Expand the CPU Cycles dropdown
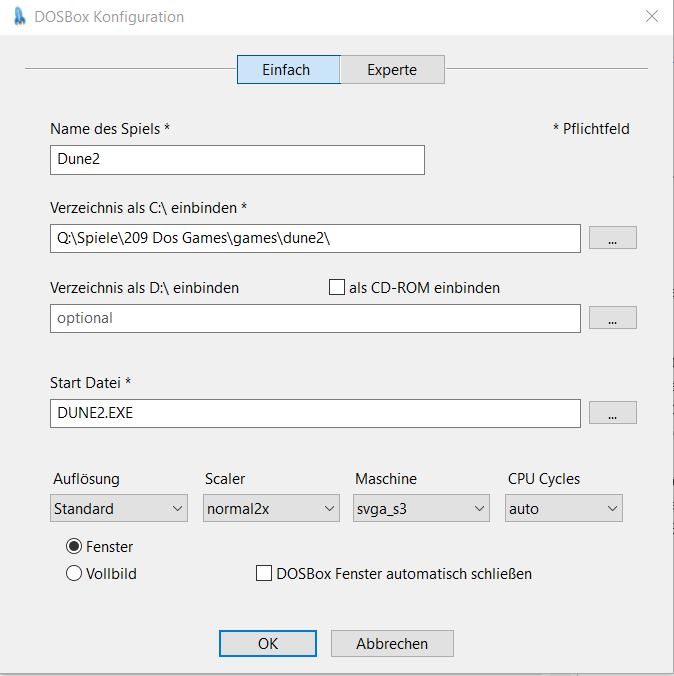This screenshot has height=676, width=674. click(x=564, y=509)
